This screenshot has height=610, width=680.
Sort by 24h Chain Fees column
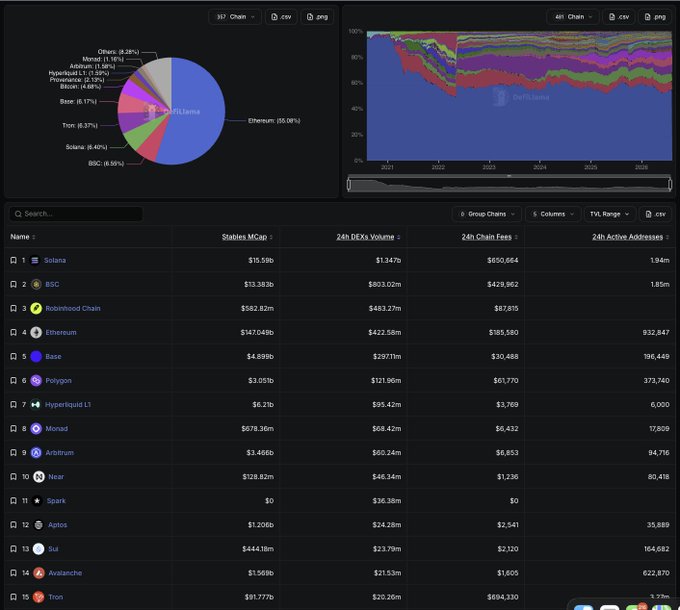click(x=490, y=237)
